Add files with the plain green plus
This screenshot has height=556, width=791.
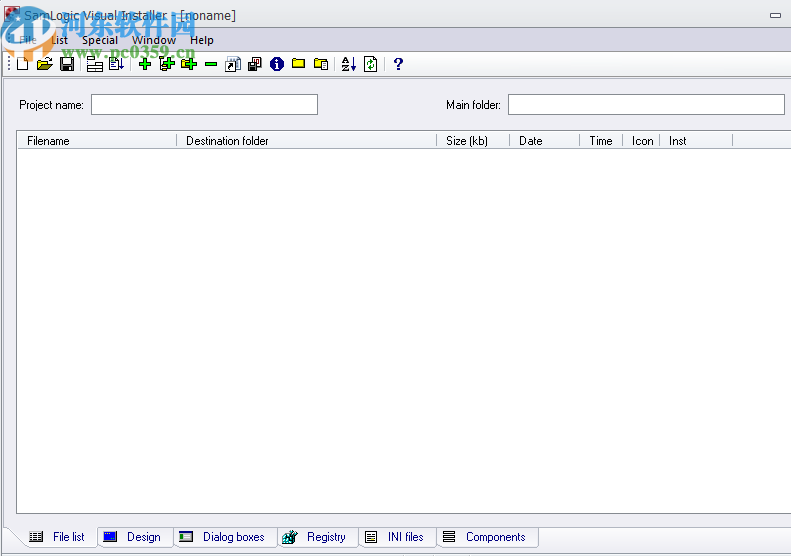click(x=145, y=64)
